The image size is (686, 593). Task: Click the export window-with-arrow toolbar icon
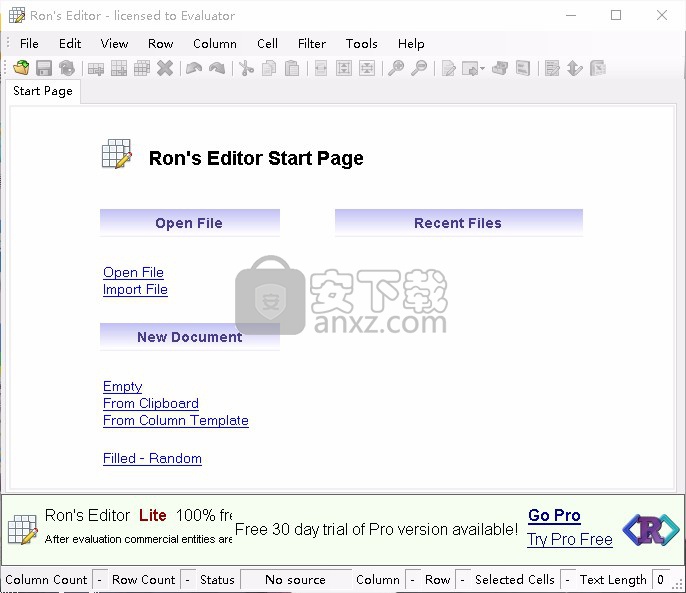point(470,68)
